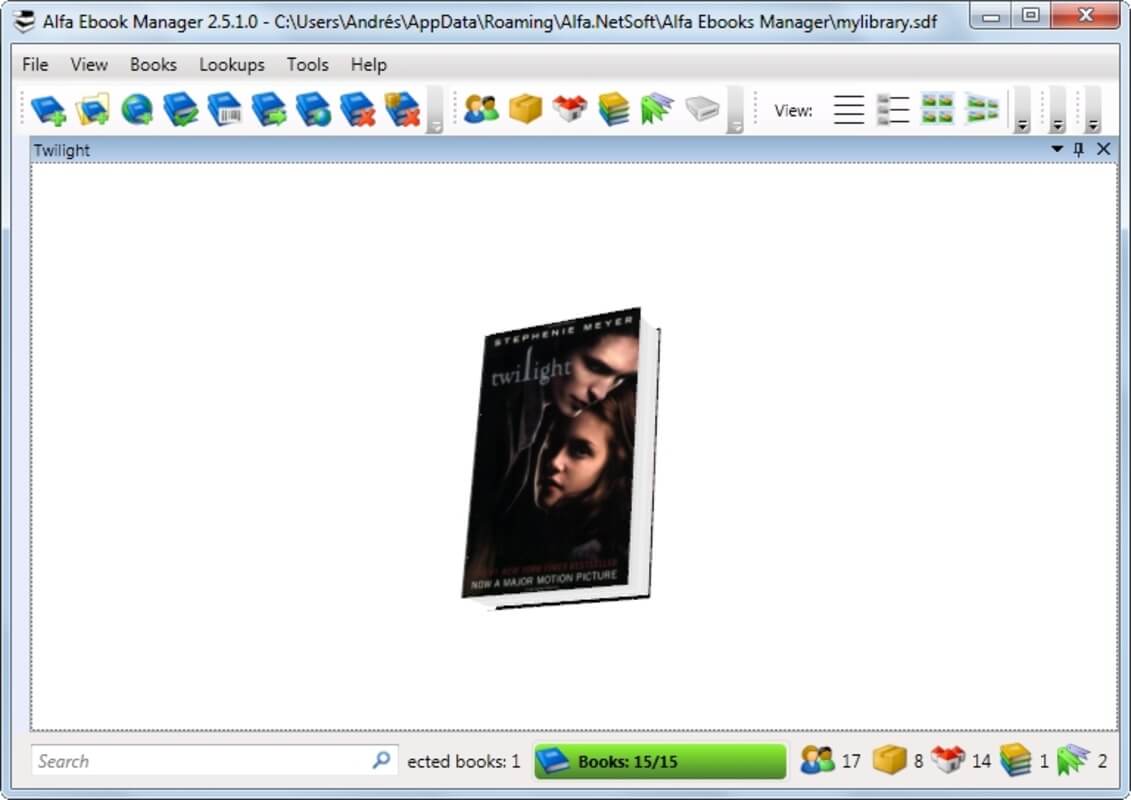Click the yellow box icon in toolbar
This screenshot has height=800, width=1131.
(x=525, y=109)
